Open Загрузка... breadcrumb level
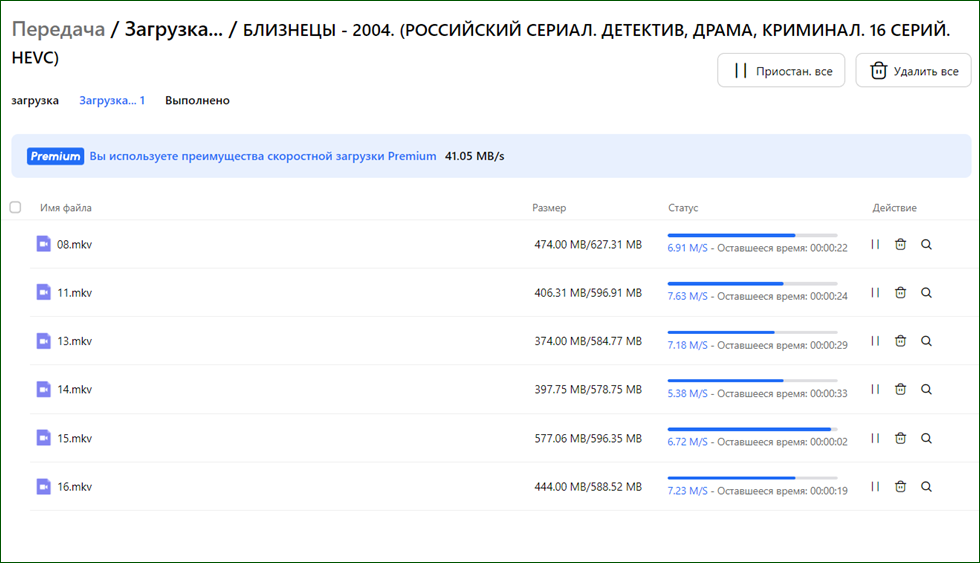The width and height of the screenshot is (980, 563). tap(174, 29)
